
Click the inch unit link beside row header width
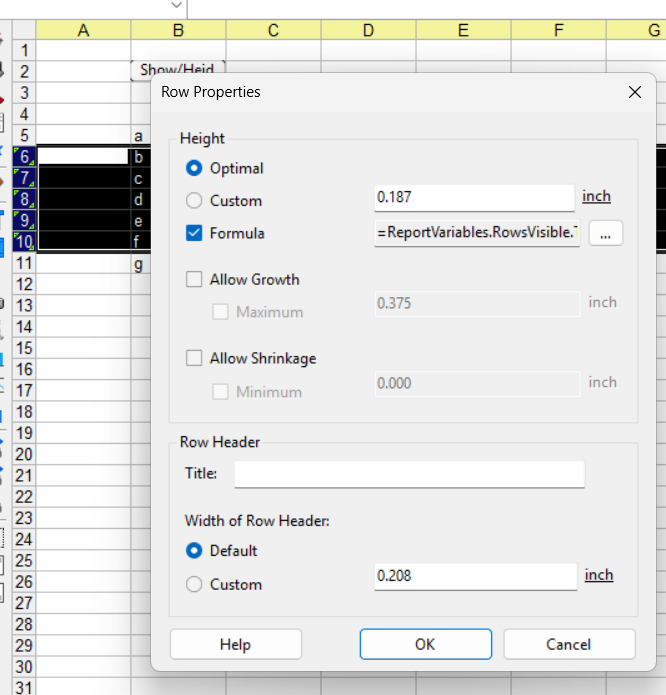coord(599,575)
